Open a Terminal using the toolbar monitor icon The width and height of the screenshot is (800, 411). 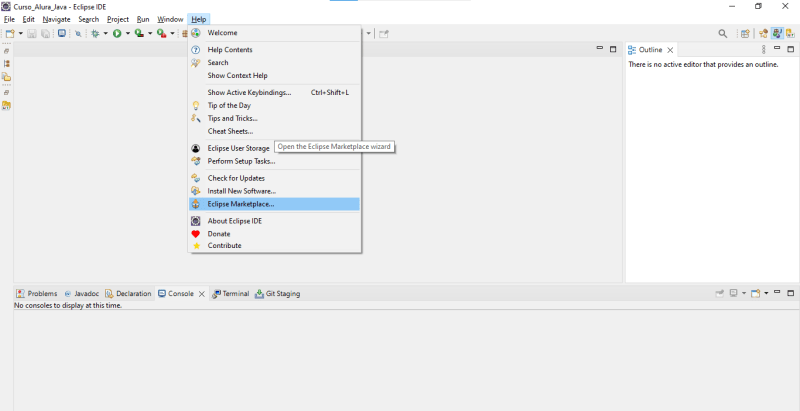pyautogui.click(x=61, y=34)
